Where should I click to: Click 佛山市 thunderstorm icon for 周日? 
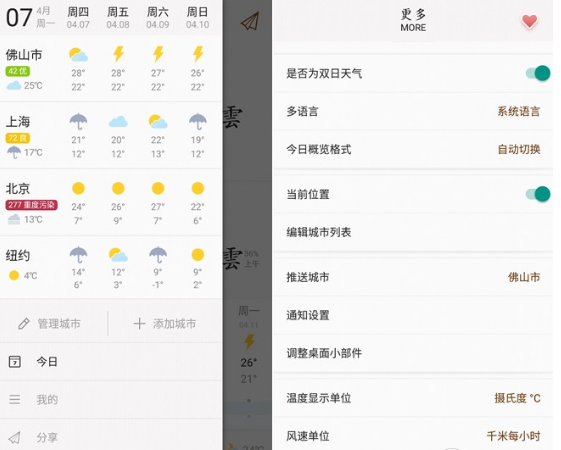pos(197,54)
